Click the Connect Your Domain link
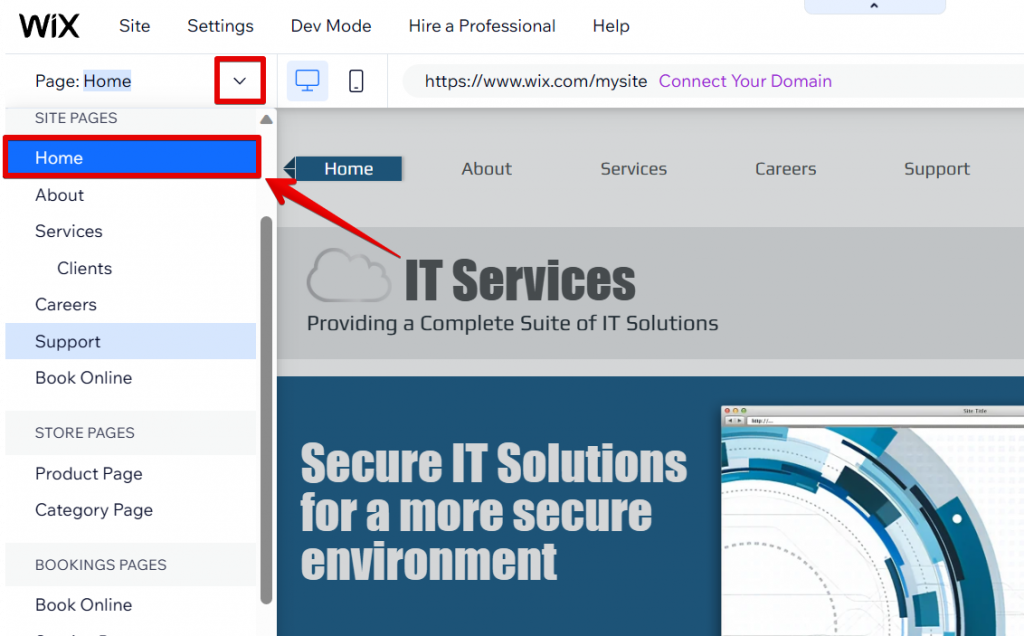Viewport: 1024px width, 636px height. click(745, 81)
